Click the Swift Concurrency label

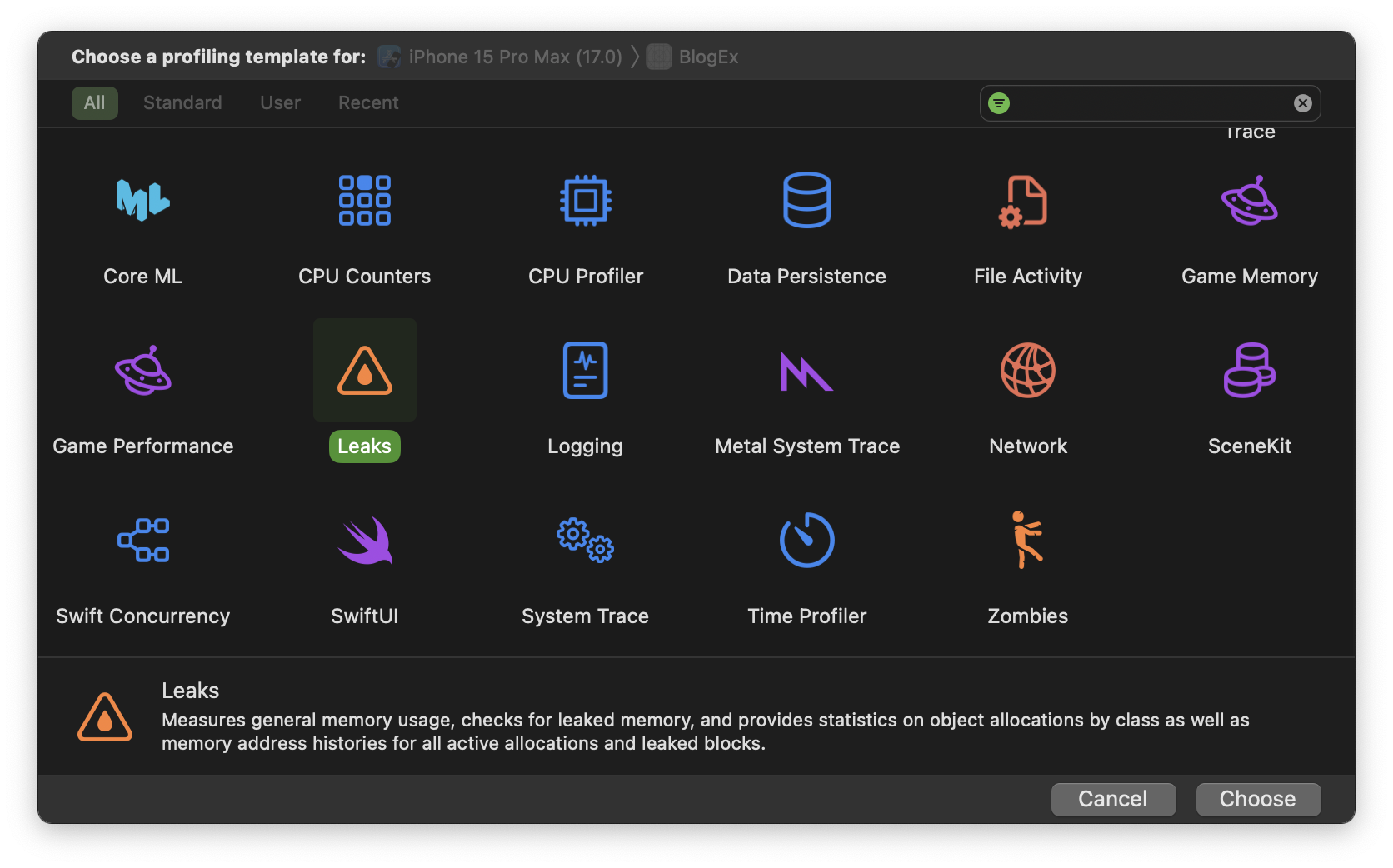(143, 616)
